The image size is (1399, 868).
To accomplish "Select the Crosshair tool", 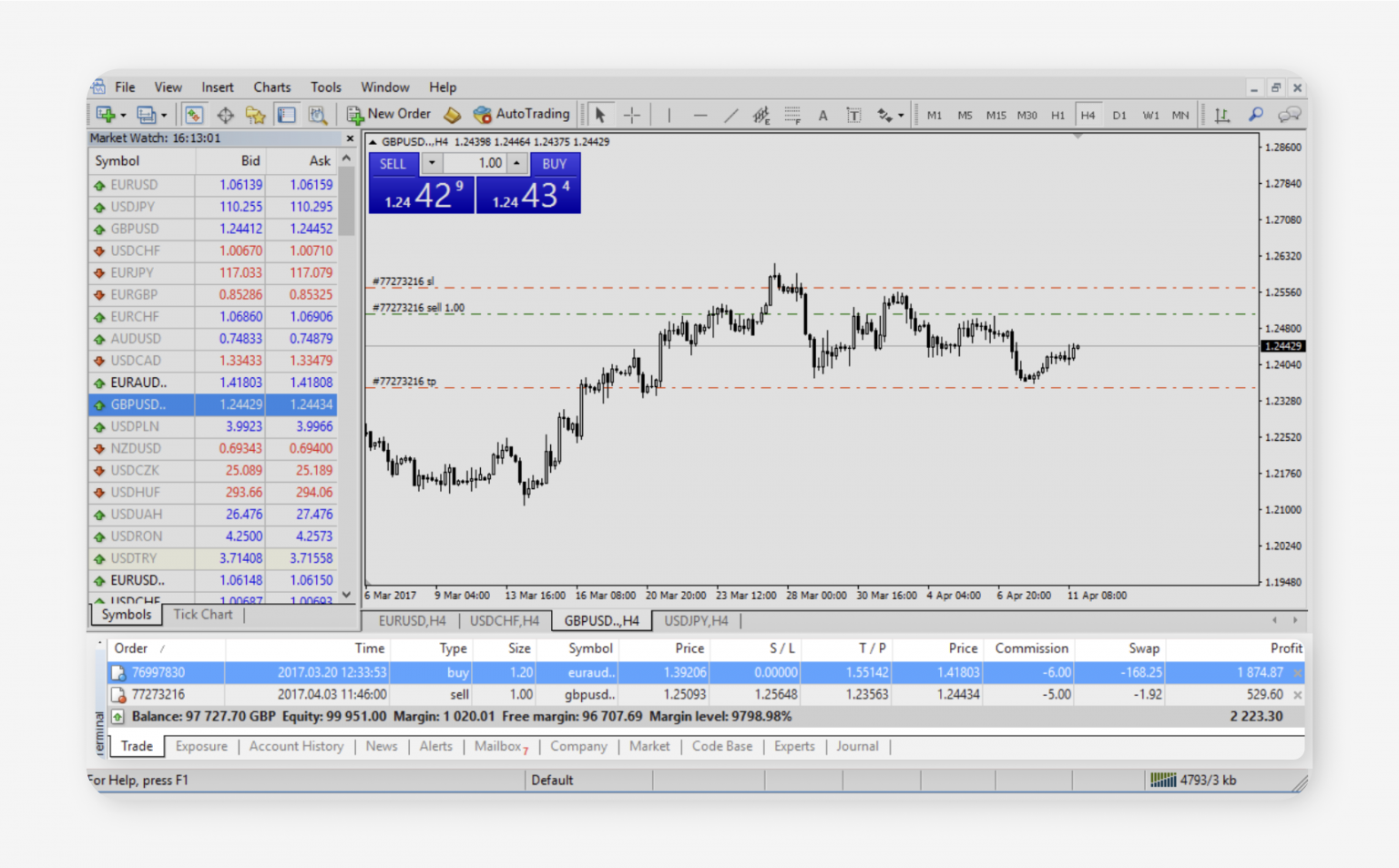I will coord(632,114).
